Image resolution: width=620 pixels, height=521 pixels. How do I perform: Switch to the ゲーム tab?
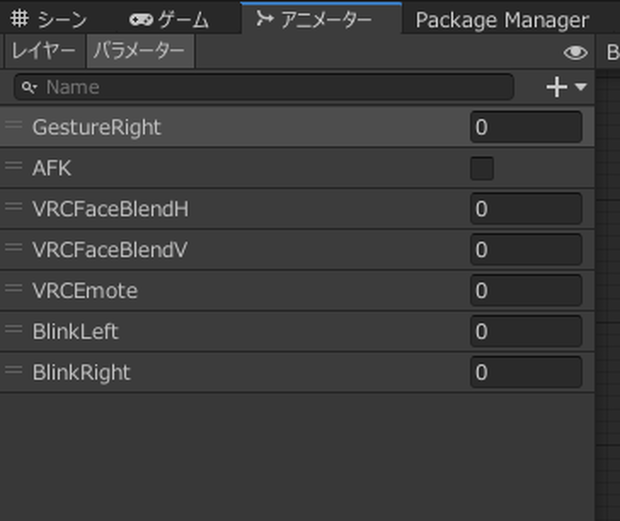[x=169, y=19]
